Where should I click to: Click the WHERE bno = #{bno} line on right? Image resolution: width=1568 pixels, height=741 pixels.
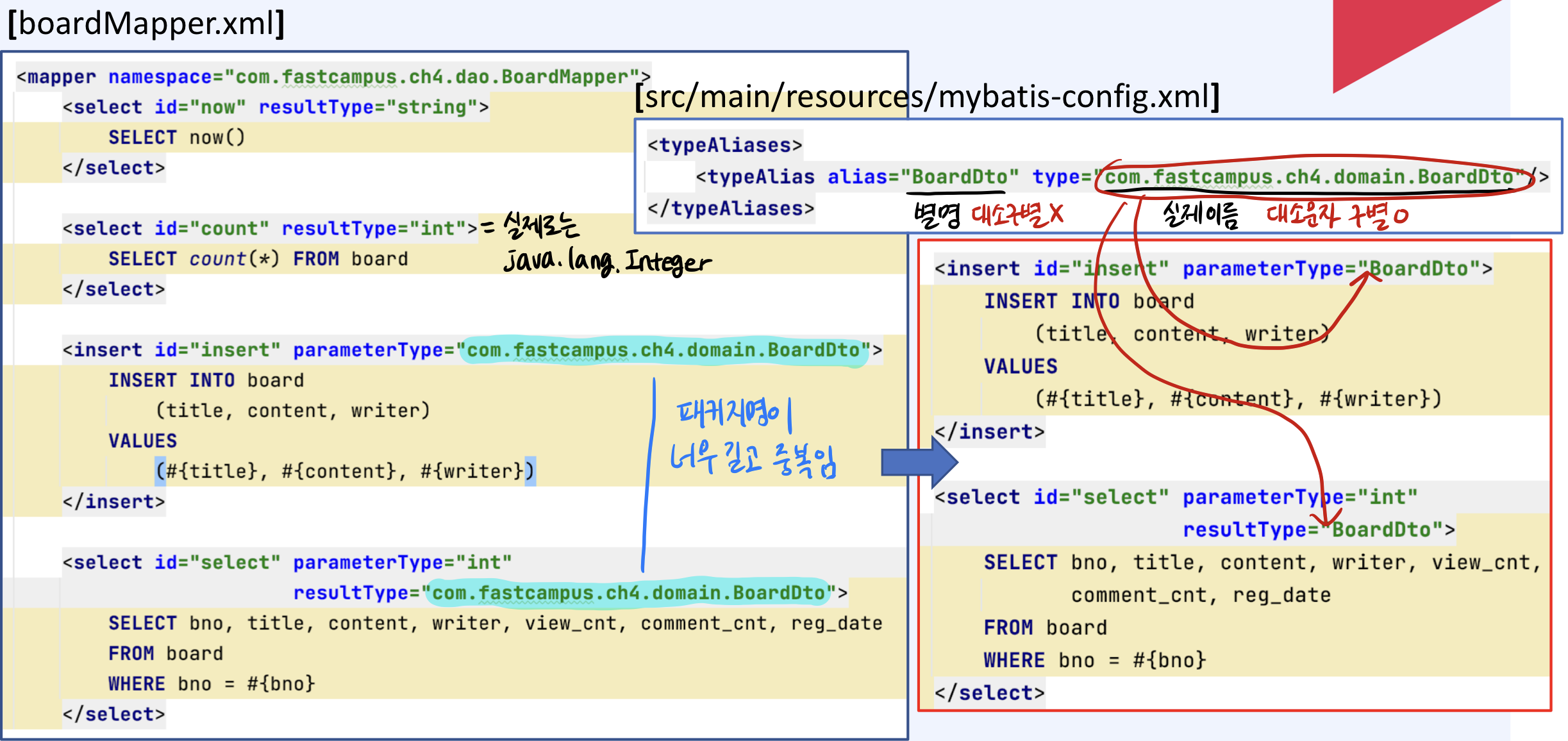(1094, 660)
